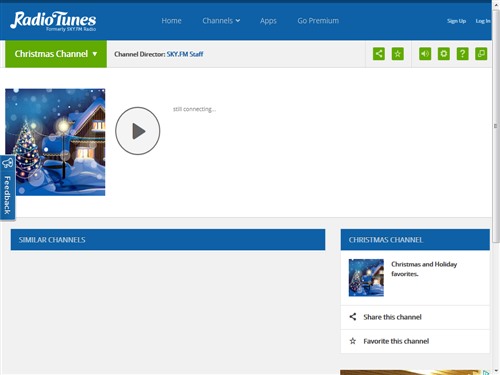Toggle the green volume speaker icon
This screenshot has width=500, height=375.
(425, 54)
